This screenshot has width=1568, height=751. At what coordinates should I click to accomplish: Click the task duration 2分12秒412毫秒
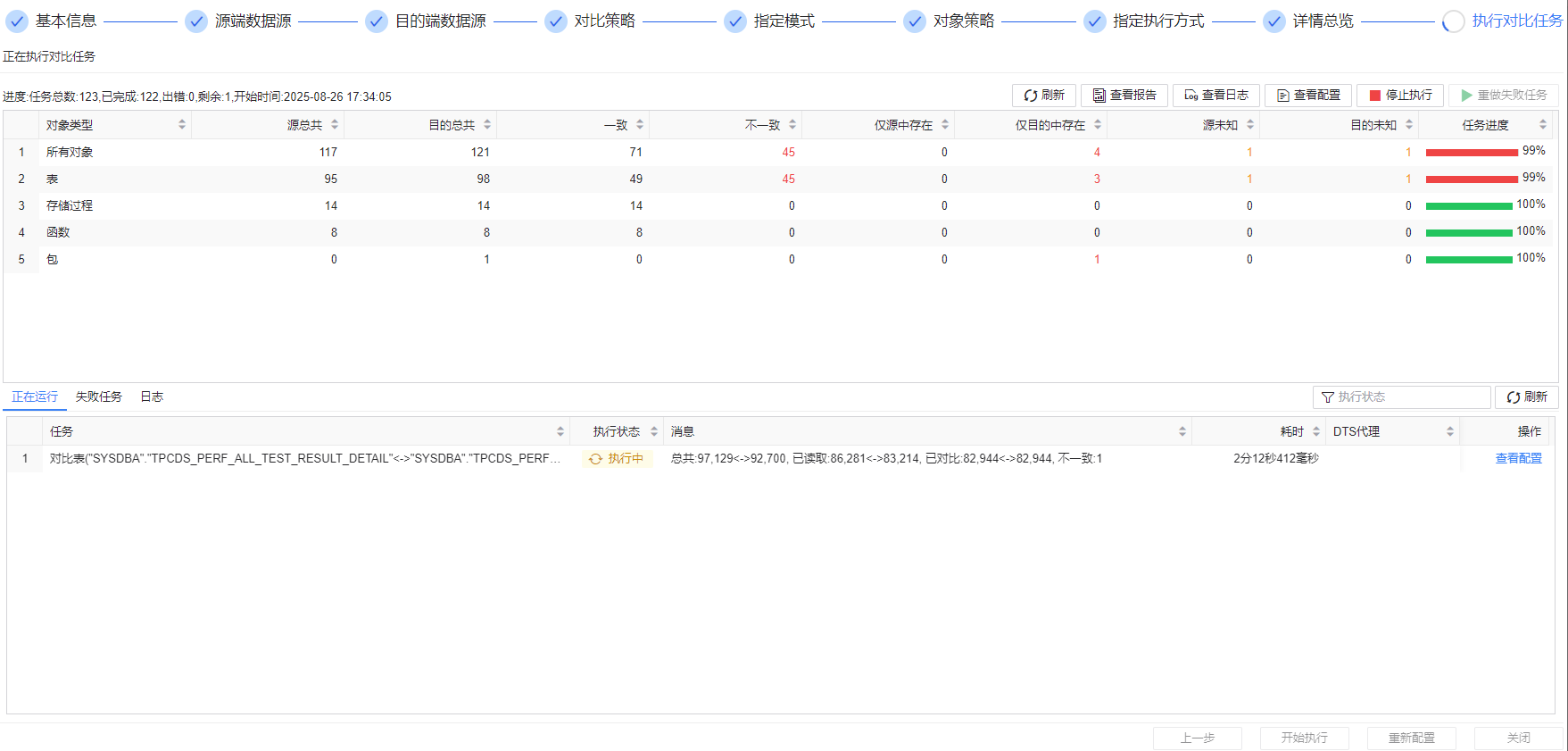click(x=1276, y=459)
